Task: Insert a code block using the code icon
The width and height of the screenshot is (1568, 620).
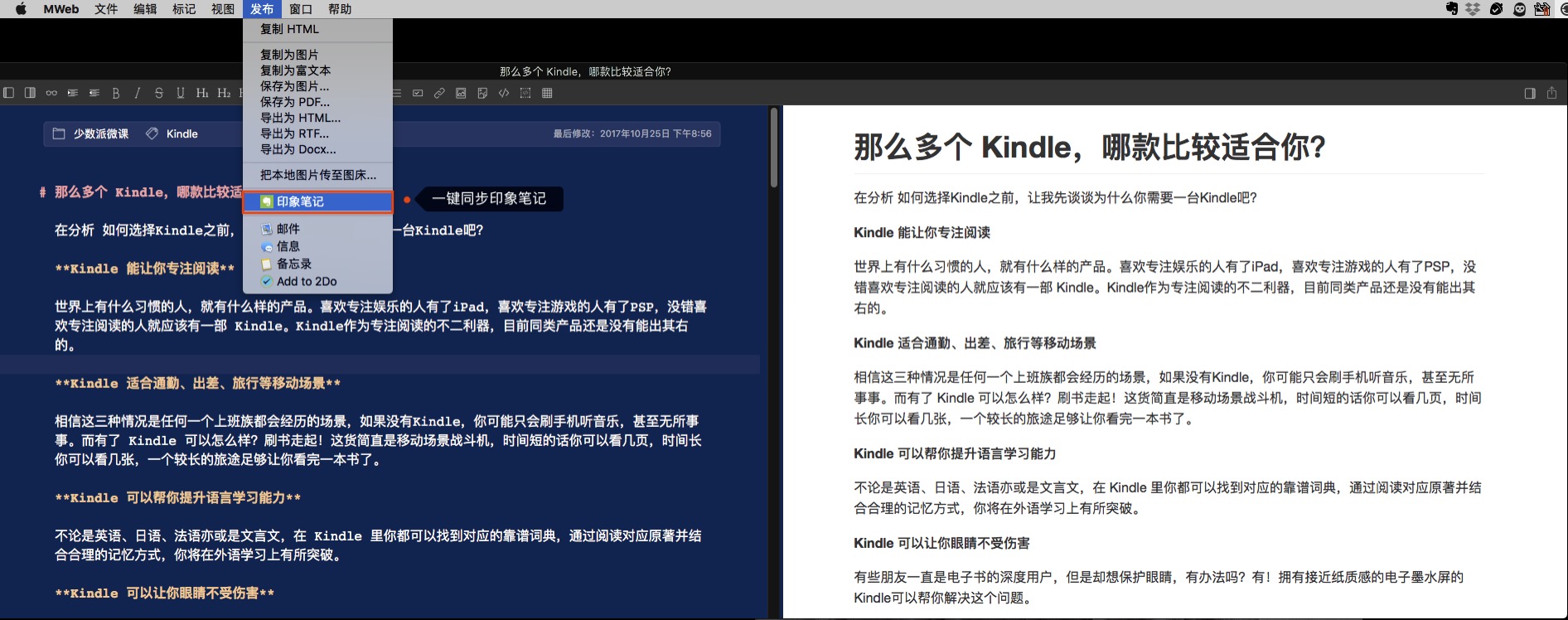Action: pyautogui.click(x=504, y=93)
